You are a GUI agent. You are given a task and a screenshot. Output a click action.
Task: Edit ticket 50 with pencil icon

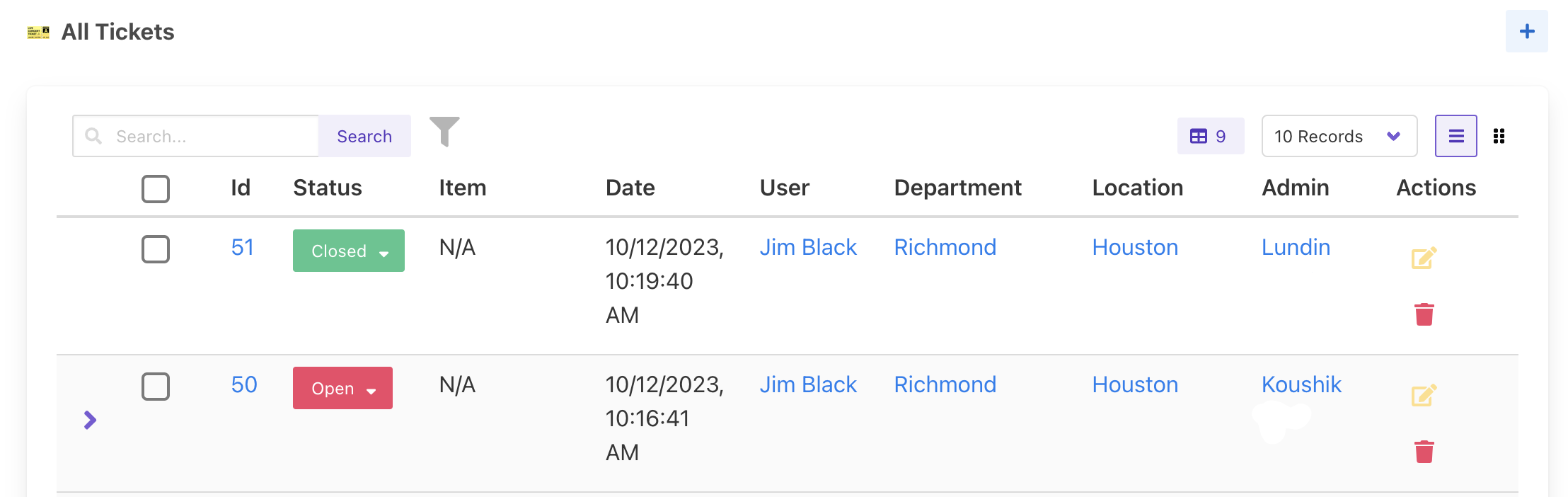[x=1424, y=395]
